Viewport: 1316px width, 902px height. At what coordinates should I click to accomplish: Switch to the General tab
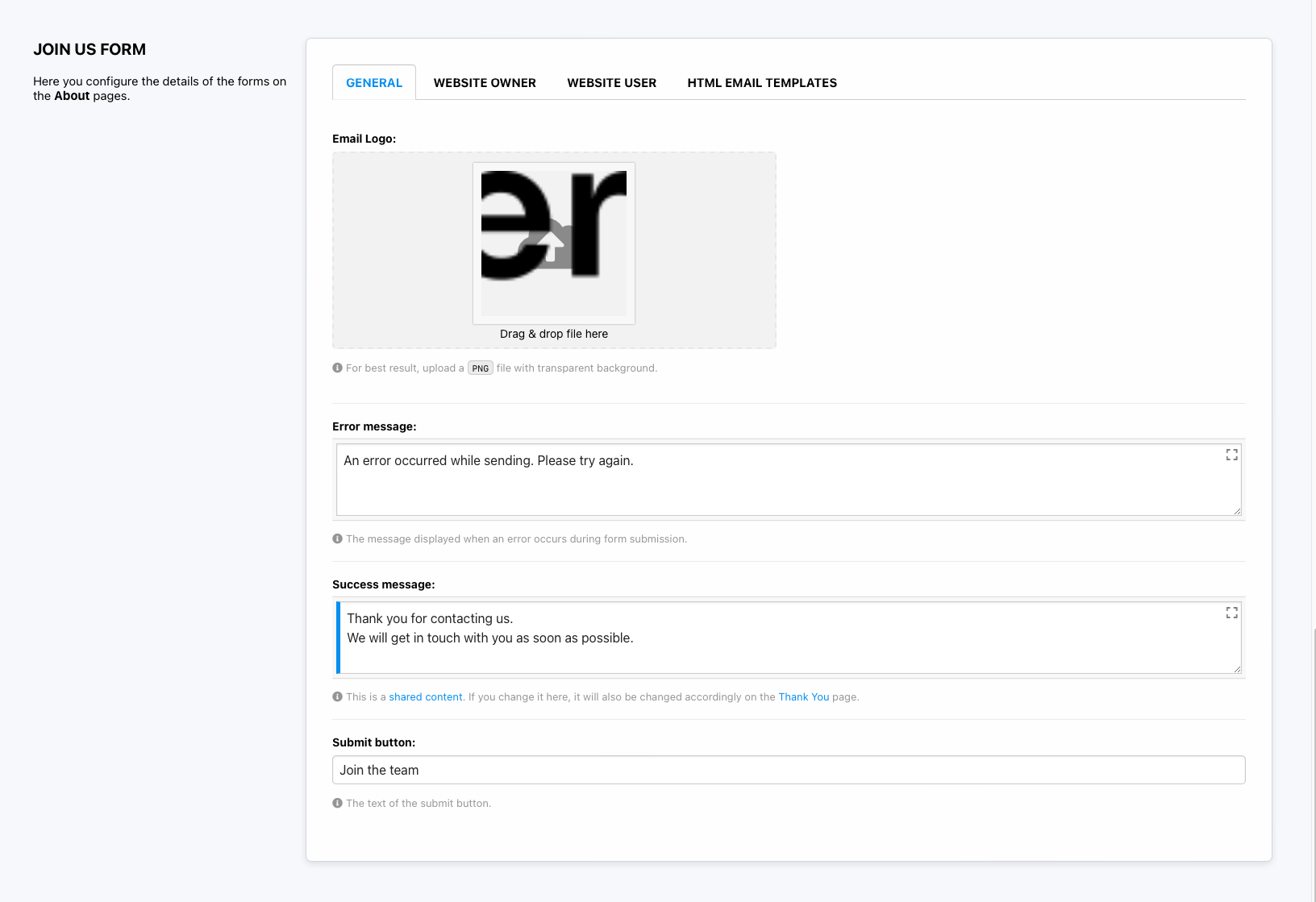tap(373, 83)
